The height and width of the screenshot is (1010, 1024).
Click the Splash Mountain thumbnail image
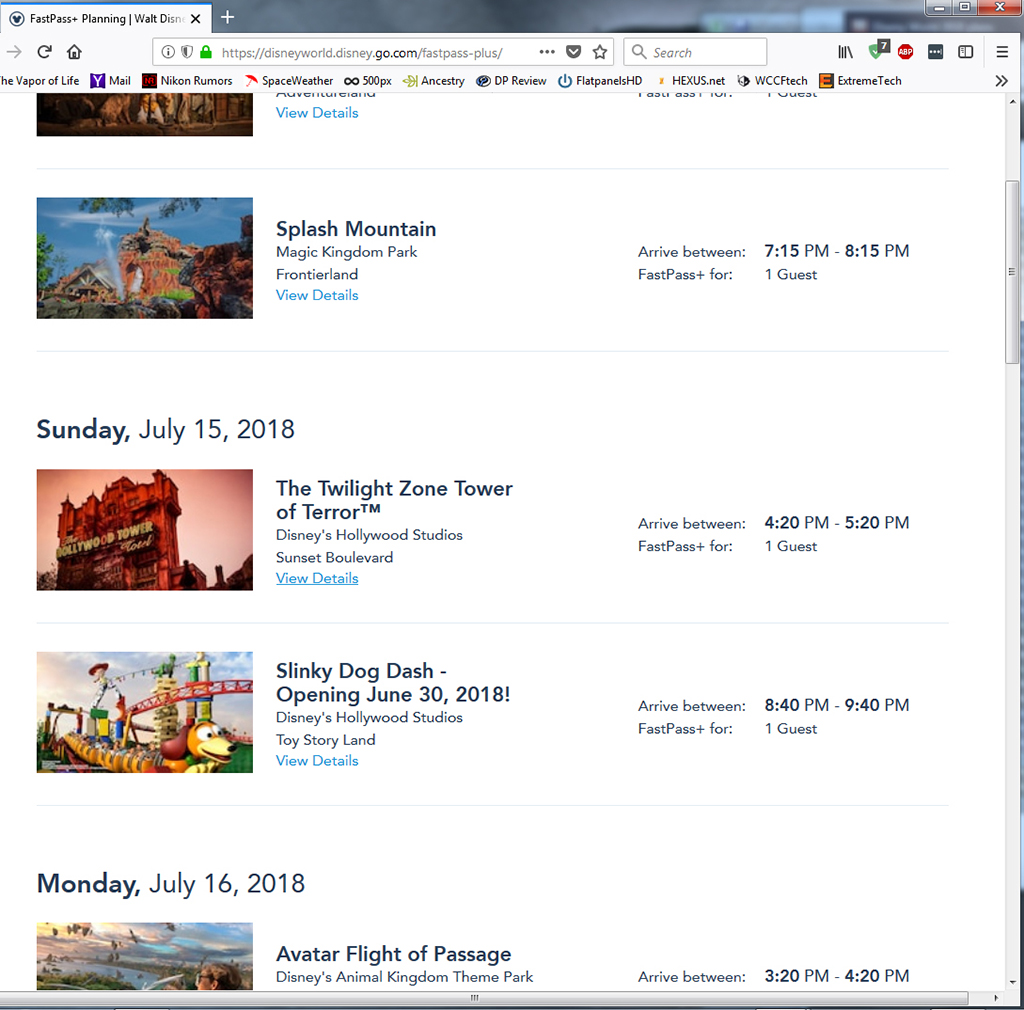[x=144, y=258]
